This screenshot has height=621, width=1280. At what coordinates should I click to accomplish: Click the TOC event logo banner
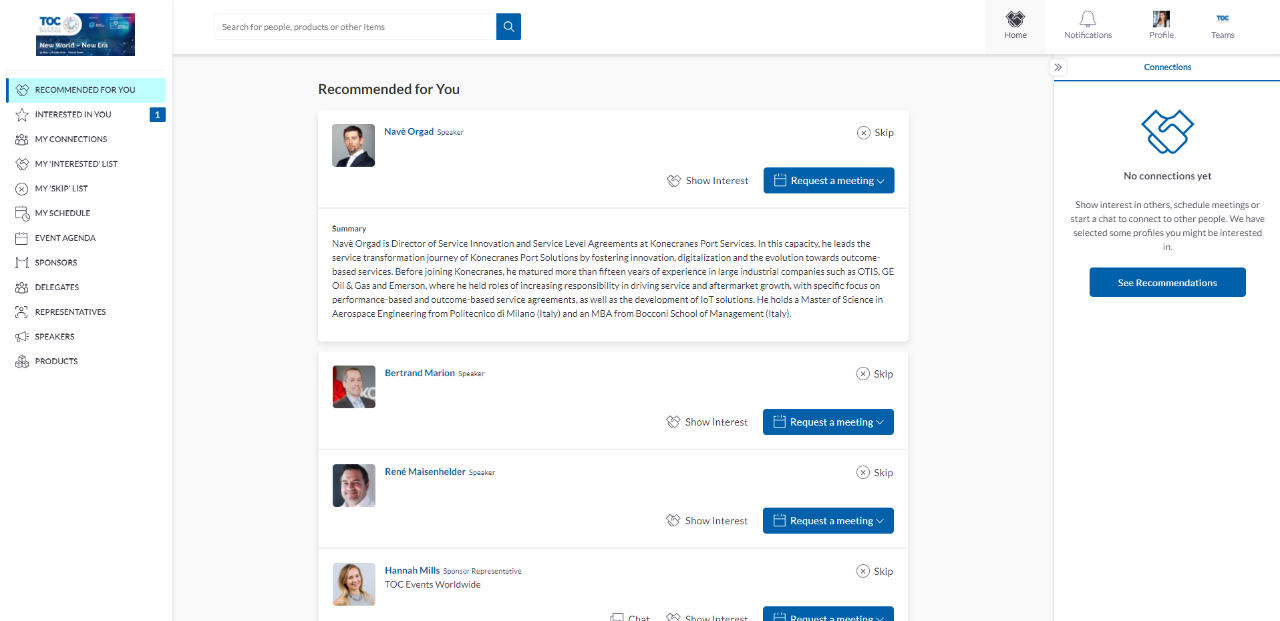coord(86,35)
